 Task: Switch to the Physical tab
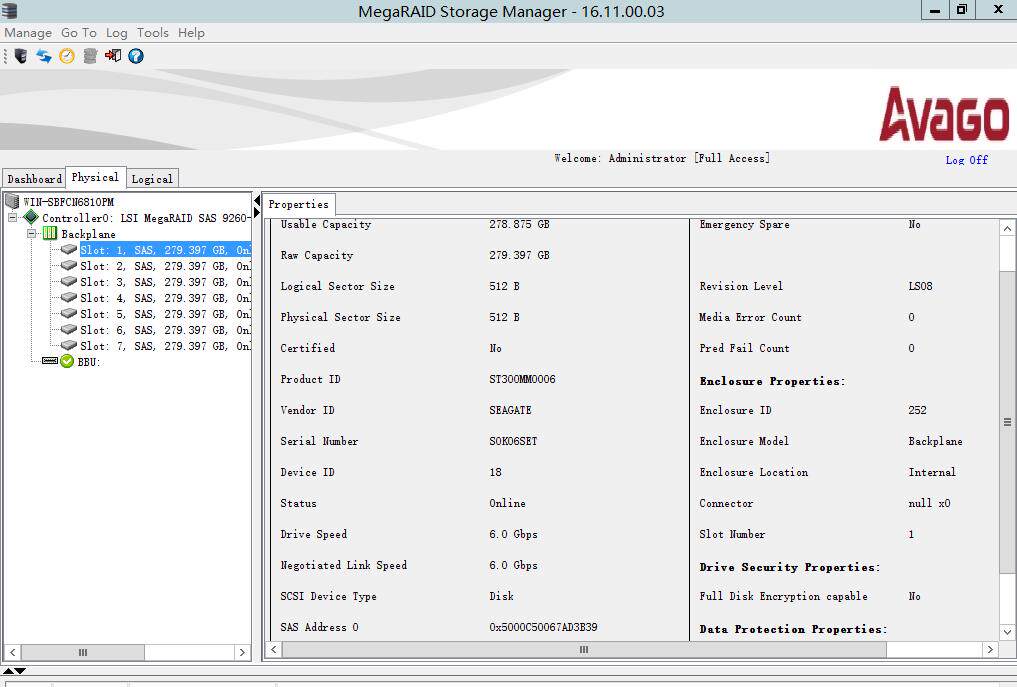[95, 177]
